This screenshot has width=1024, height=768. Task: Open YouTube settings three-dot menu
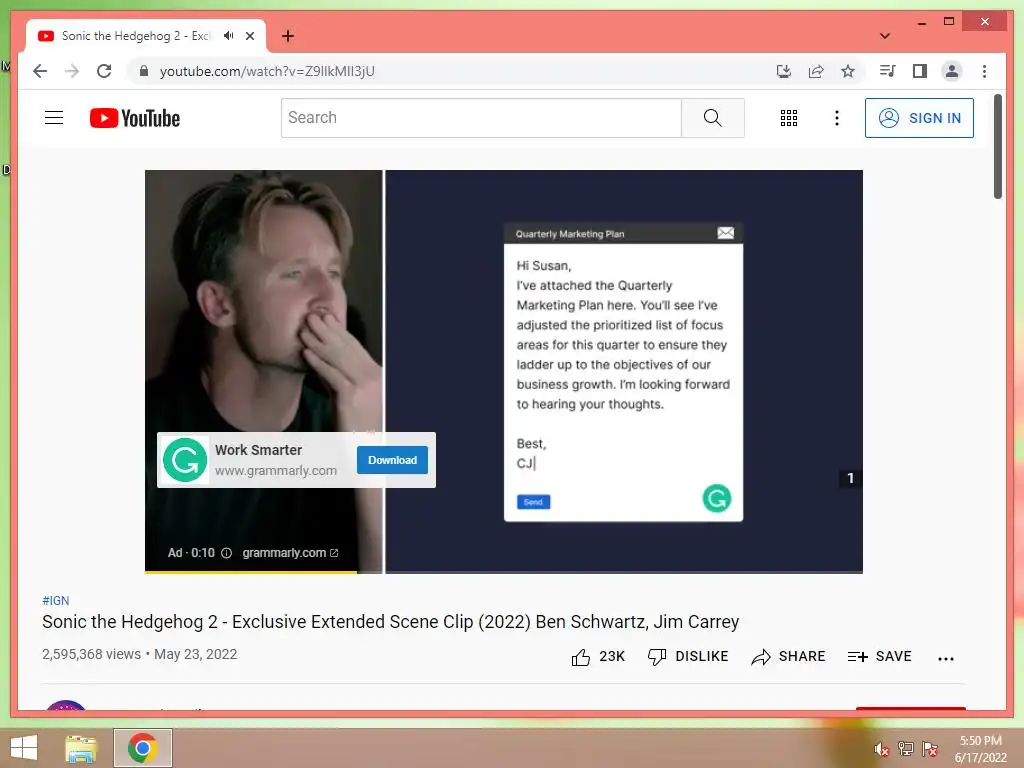837,118
